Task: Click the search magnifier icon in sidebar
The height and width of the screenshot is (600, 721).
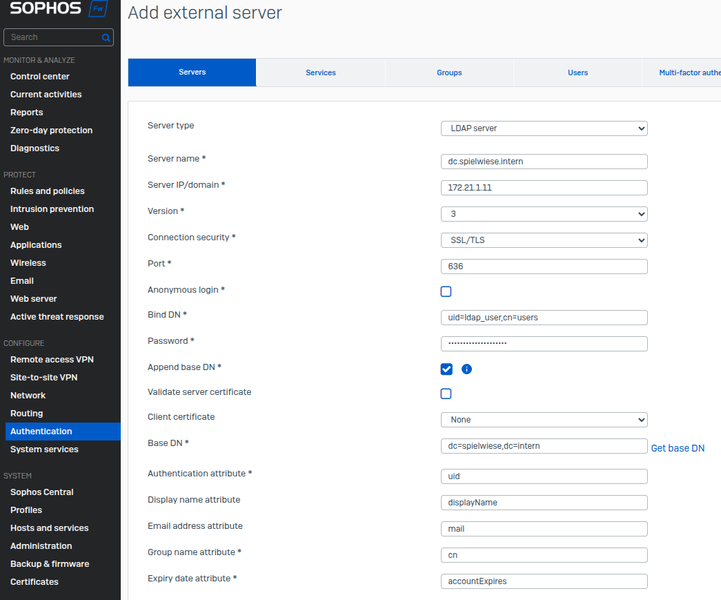Action: [x=106, y=38]
